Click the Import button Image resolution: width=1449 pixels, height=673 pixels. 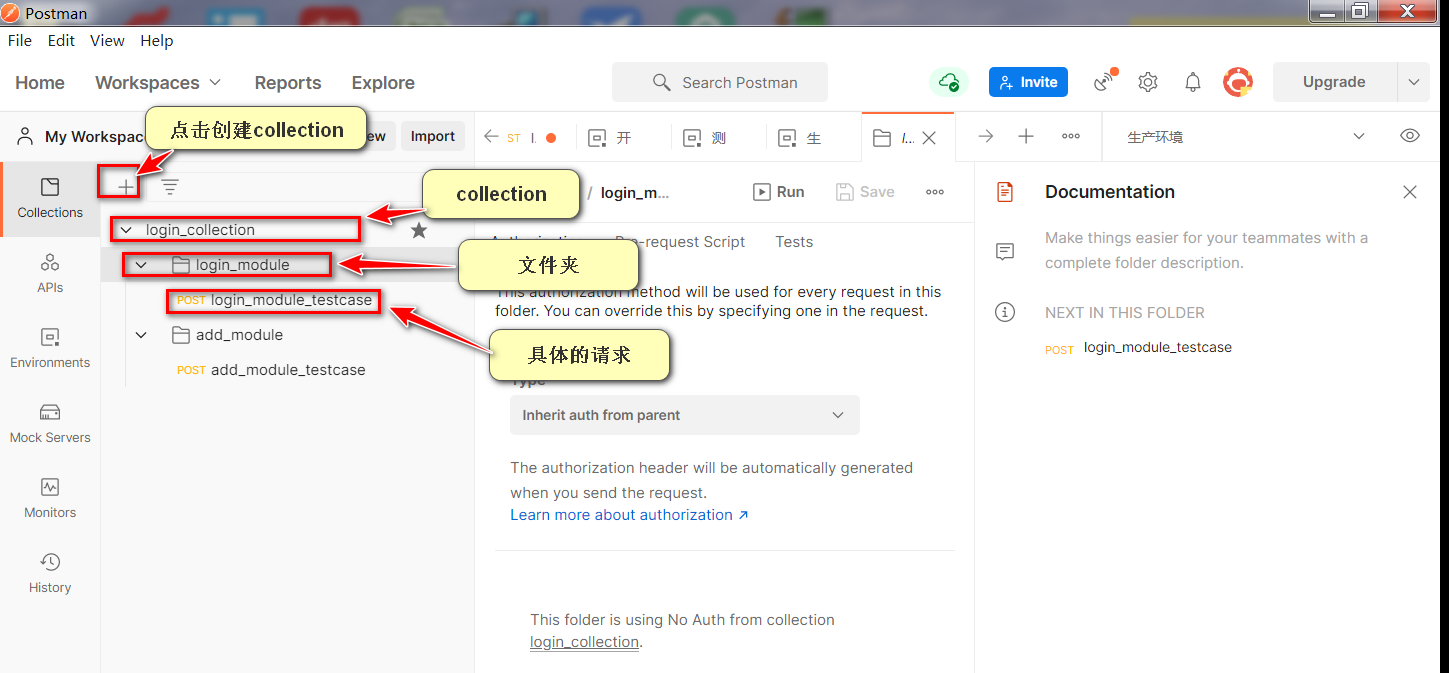(x=433, y=136)
